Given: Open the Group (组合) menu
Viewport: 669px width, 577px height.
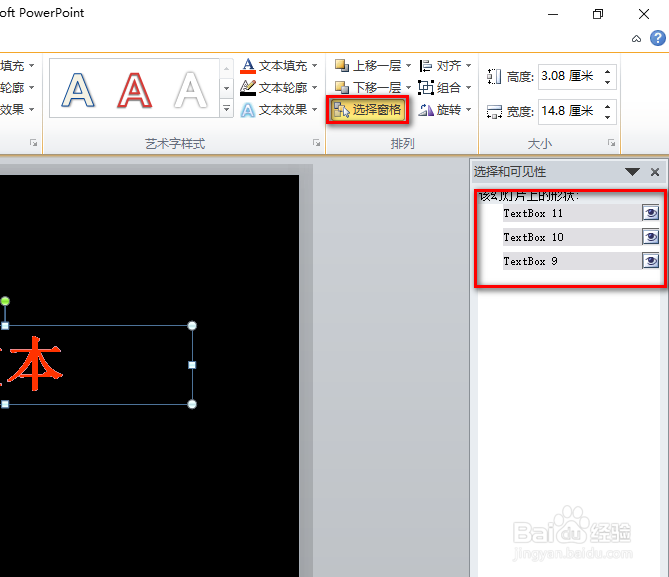Looking at the screenshot, I should 445,87.
